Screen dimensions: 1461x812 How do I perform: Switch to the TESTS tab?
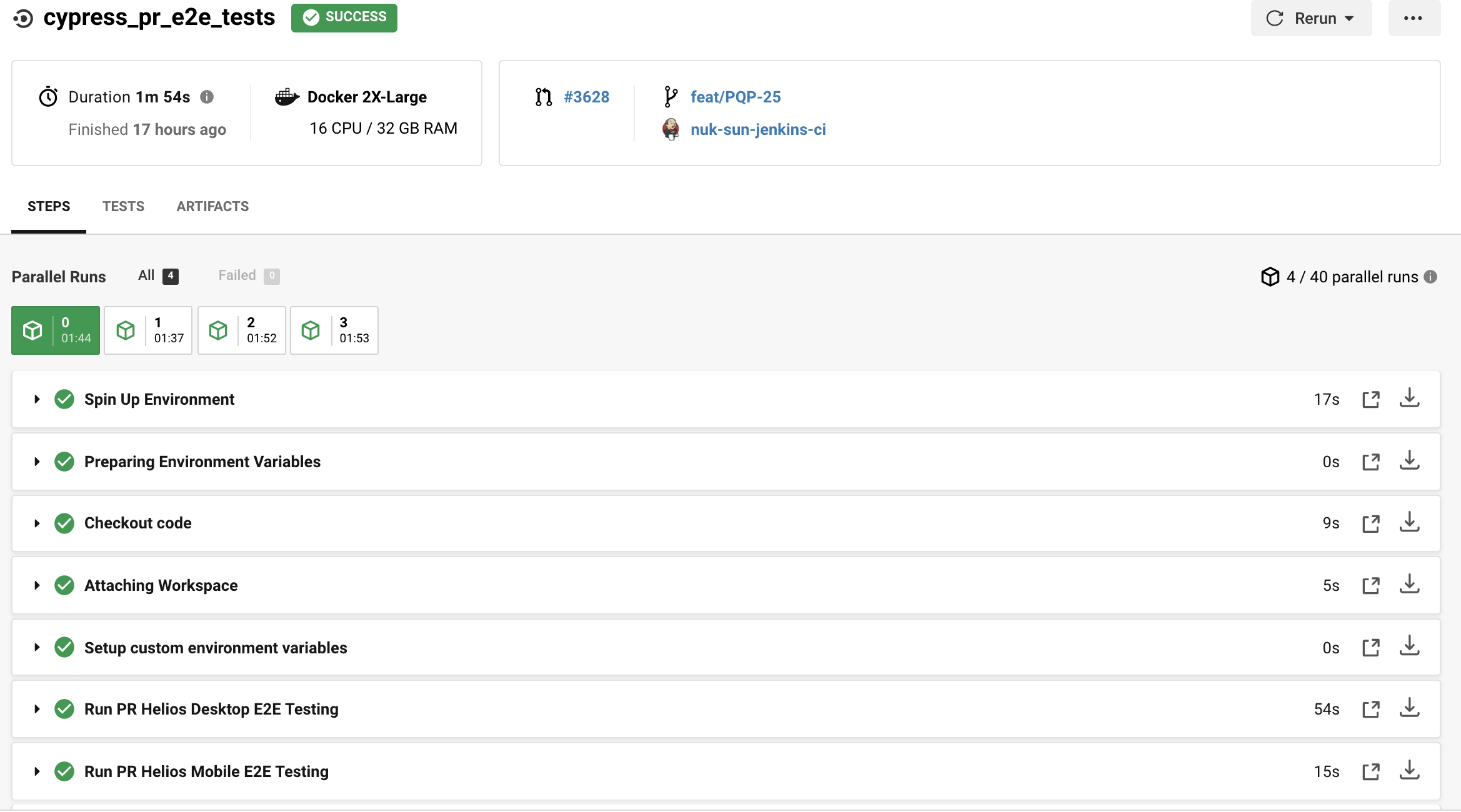[123, 207]
